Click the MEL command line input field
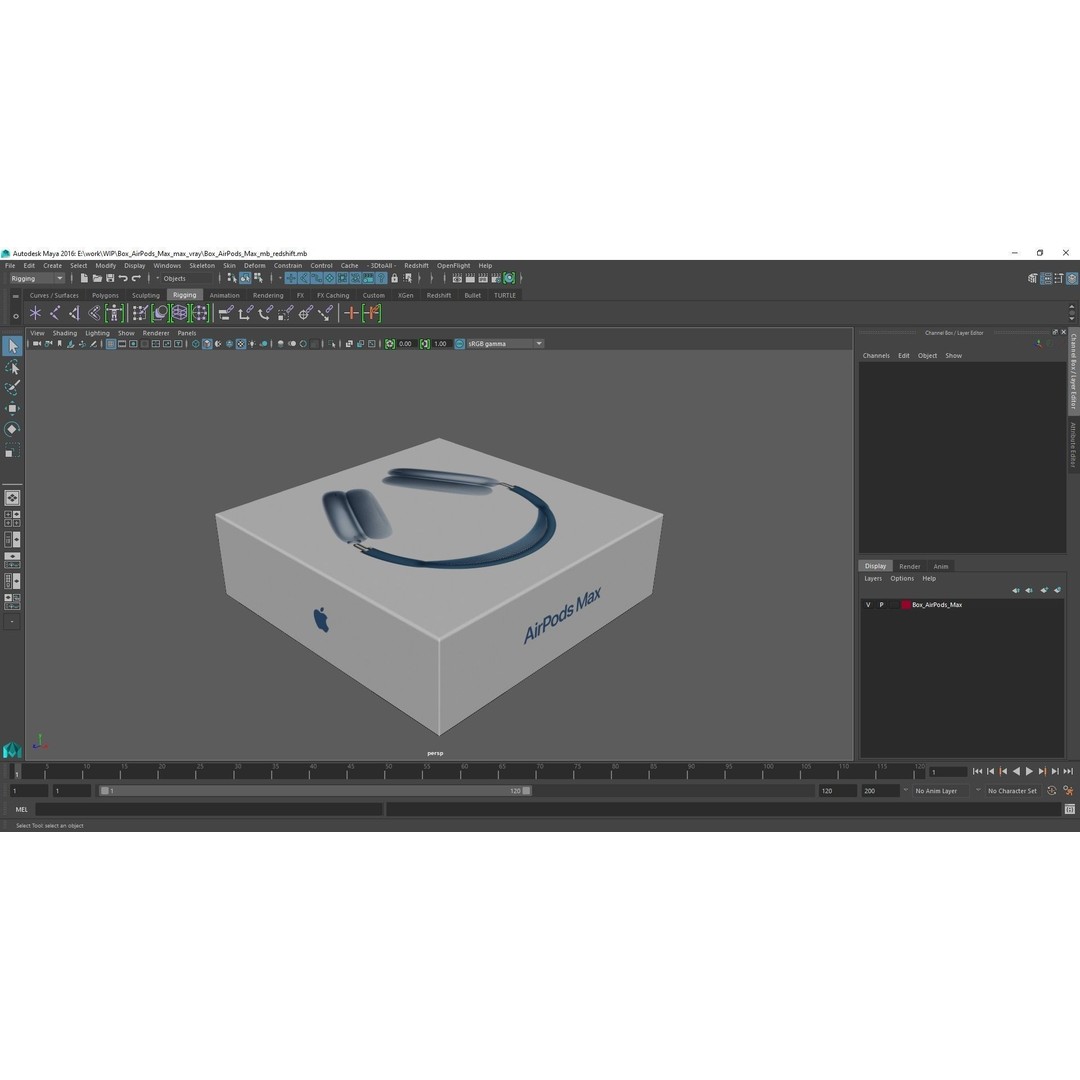 pyautogui.click(x=209, y=809)
